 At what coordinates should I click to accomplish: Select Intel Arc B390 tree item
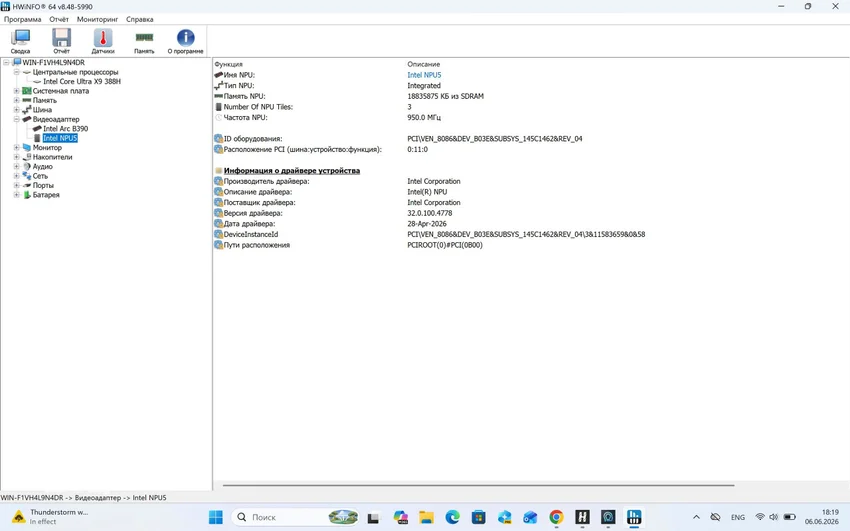(x=66, y=128)
